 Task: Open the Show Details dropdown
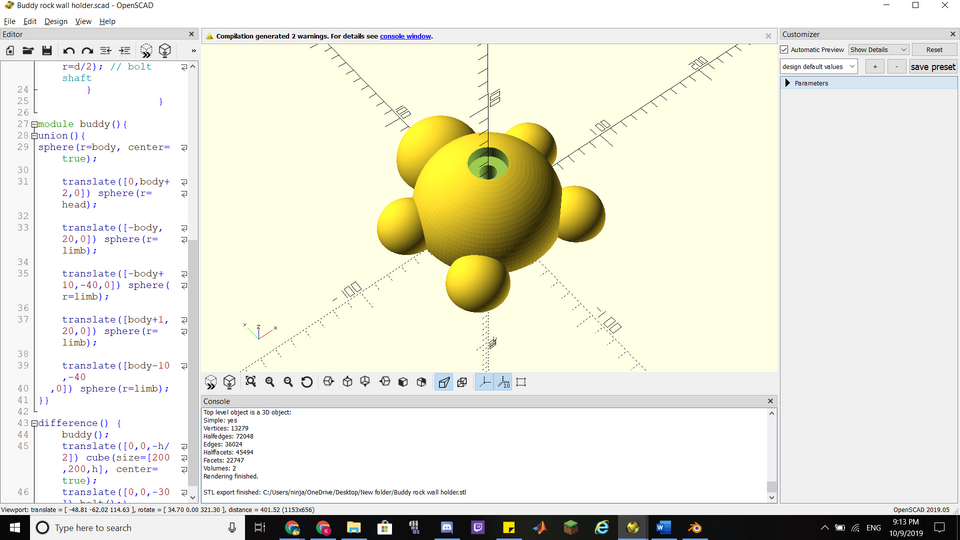(x=878, y=50)
